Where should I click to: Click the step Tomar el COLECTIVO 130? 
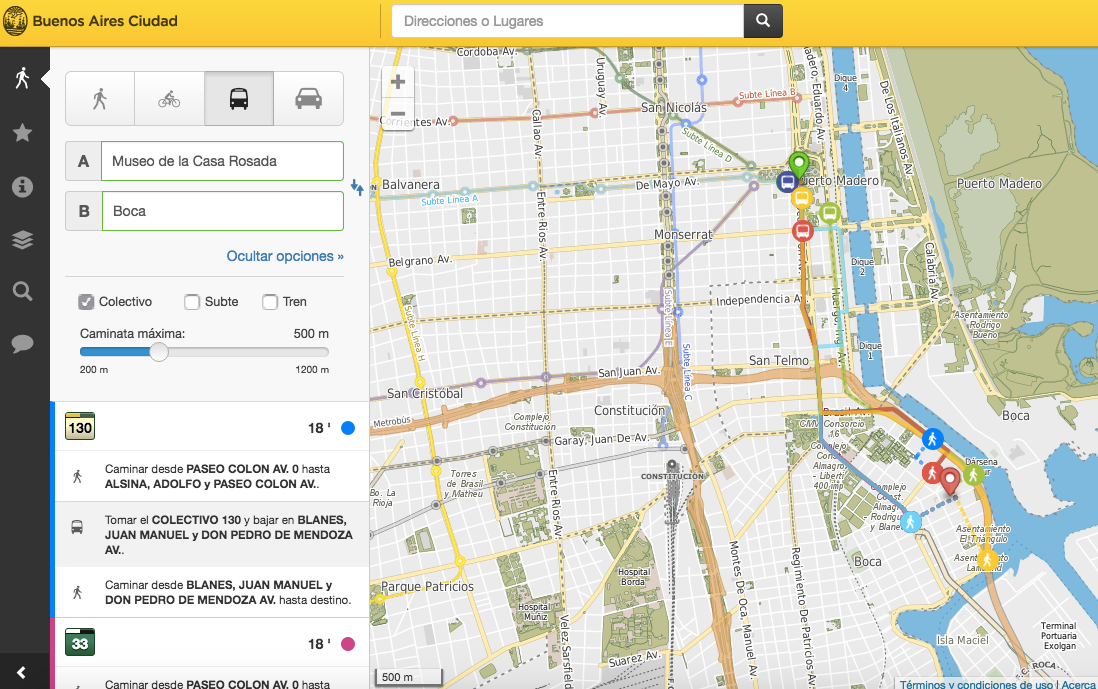(x=212, y=534)
